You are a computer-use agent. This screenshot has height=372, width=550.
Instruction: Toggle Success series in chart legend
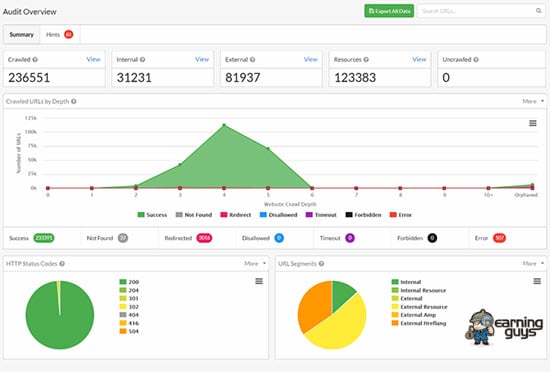tap(152, 215)
